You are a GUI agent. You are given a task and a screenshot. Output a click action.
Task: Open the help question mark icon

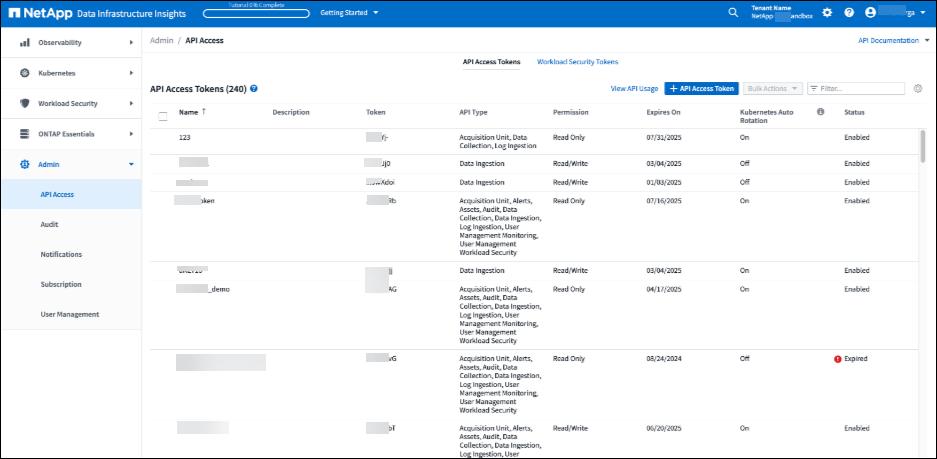[849, 13]
